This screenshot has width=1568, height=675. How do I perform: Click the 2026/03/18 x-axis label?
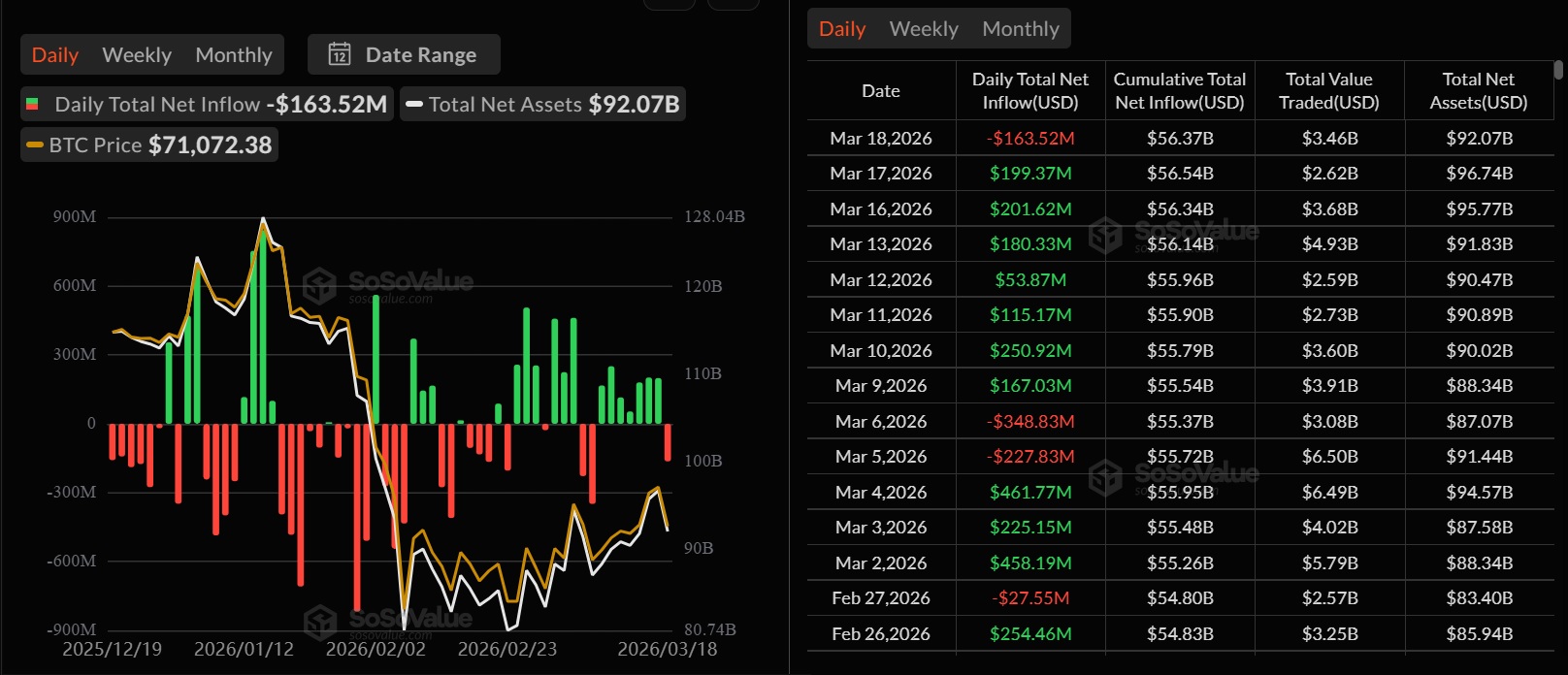pyautogui.click(x=668, y=649)
